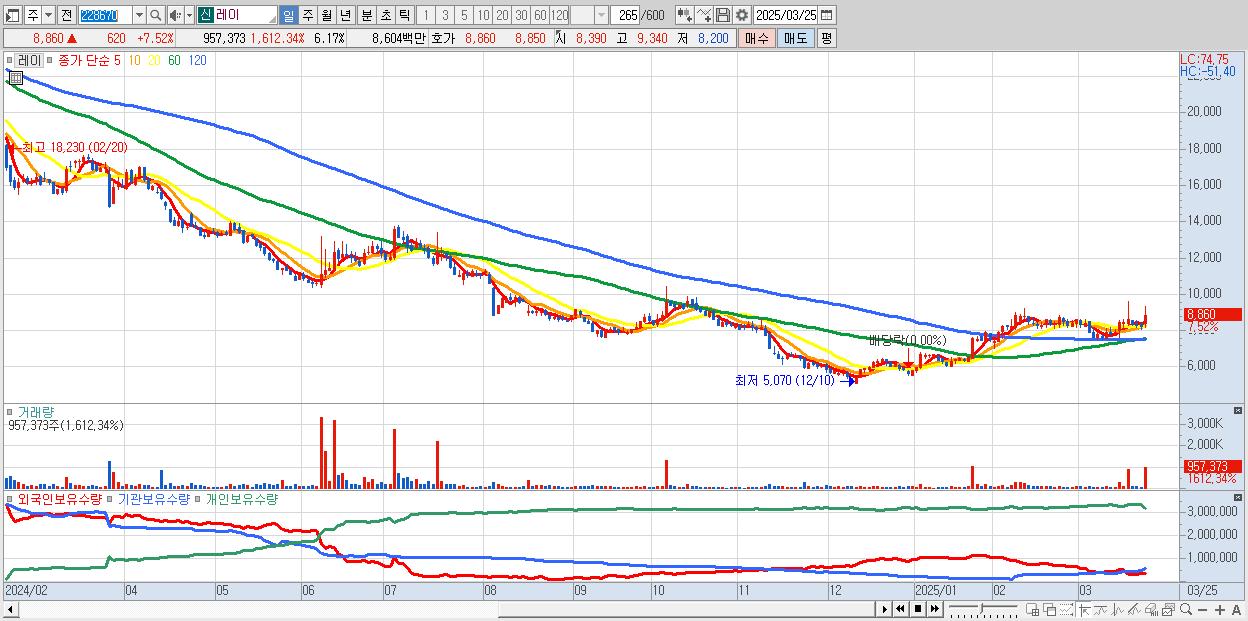Click the magnifier zoom icon in bottom toolbar

click(1185, 609)
